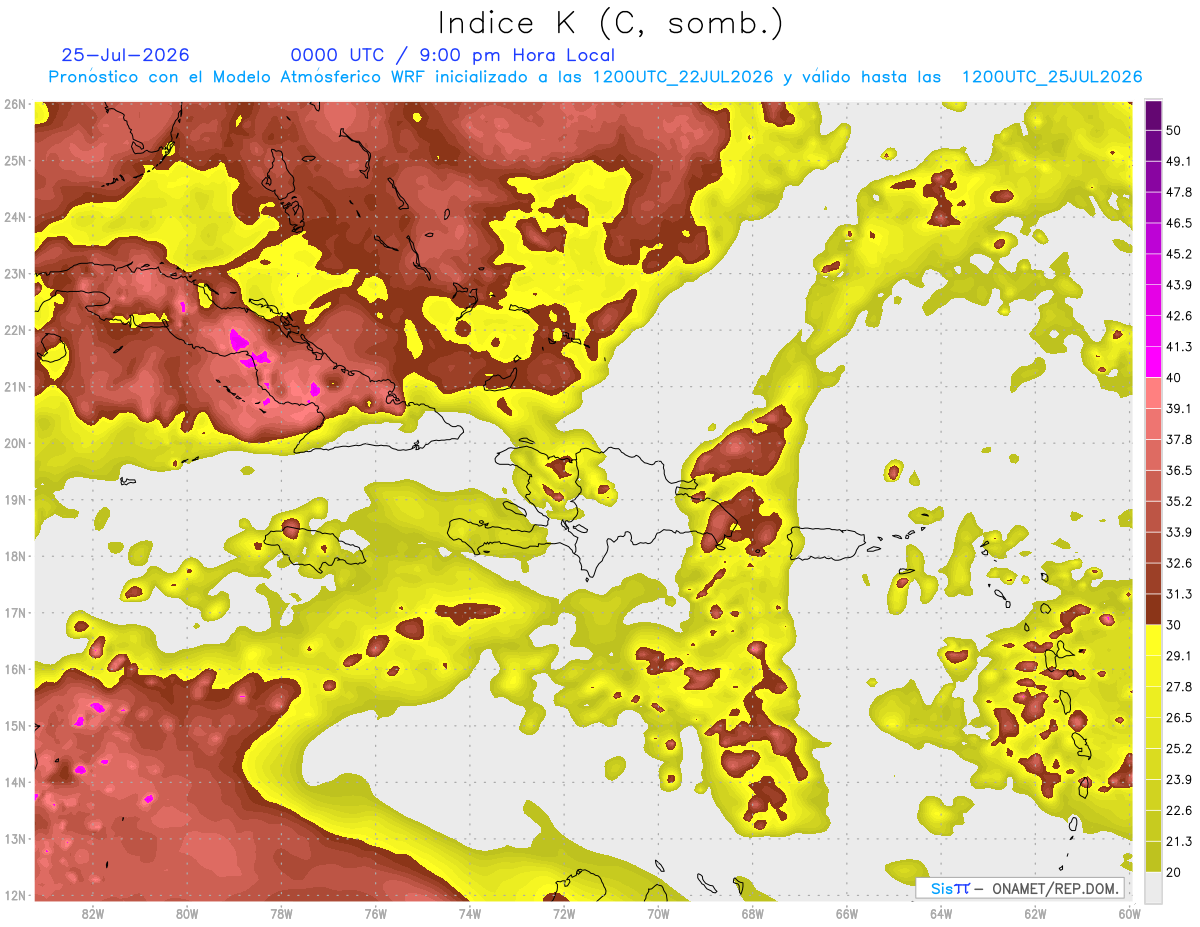Click colorbar value "49.1"
The width and height of the screenshot is (1200, 927).
click(1179, 161)
